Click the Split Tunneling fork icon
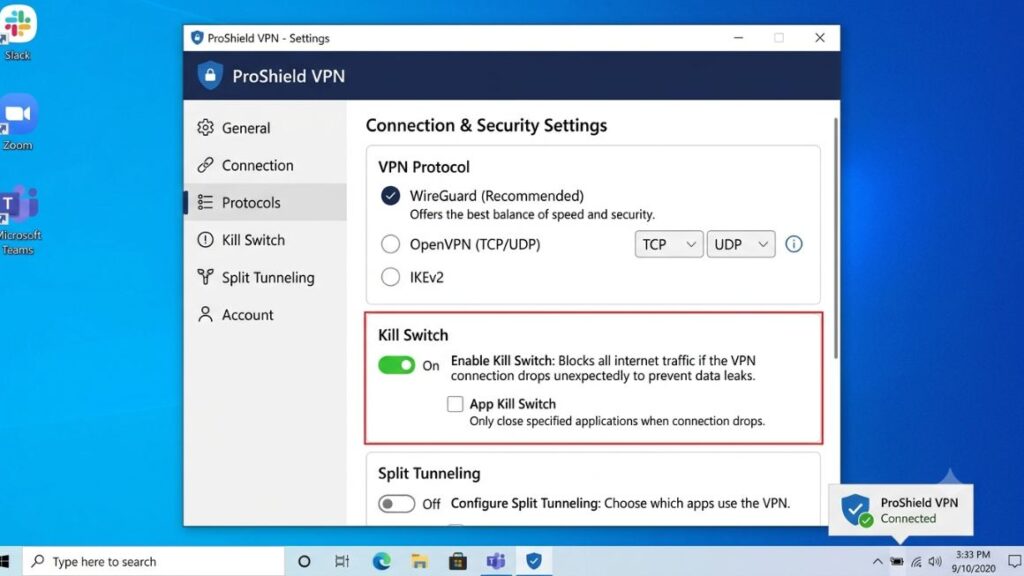The image size is (1024, 576). pyautogui.click(x=205, y=277)
